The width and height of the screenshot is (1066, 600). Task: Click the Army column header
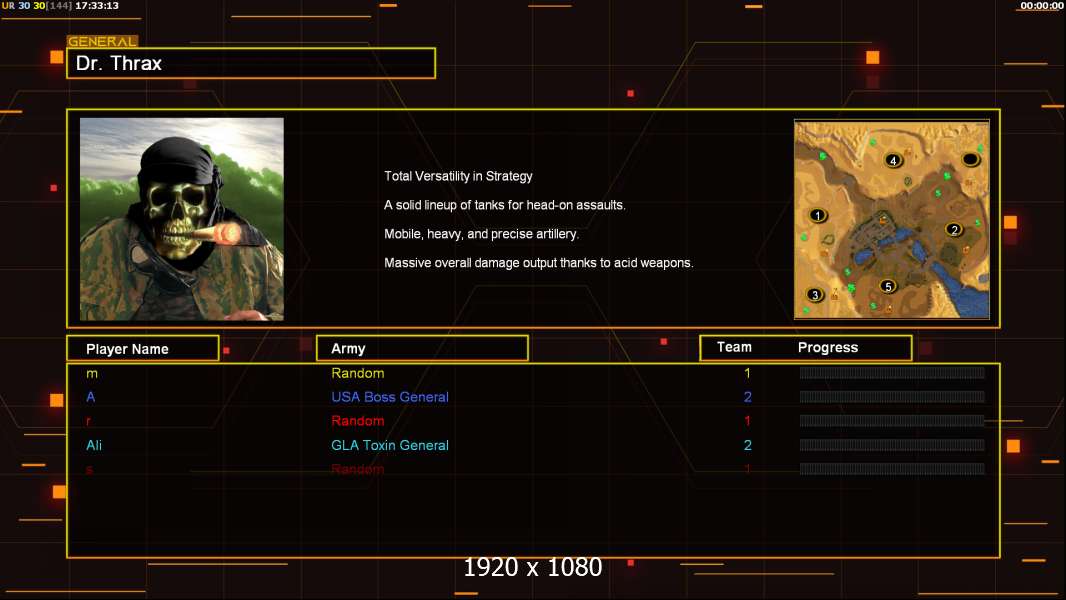click(x=422, y=348)
